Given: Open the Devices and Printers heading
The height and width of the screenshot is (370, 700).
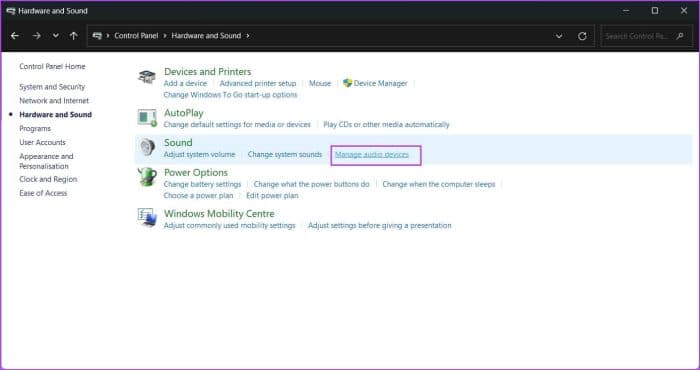Looking at the screenshot, I should [x=208, y=71].
